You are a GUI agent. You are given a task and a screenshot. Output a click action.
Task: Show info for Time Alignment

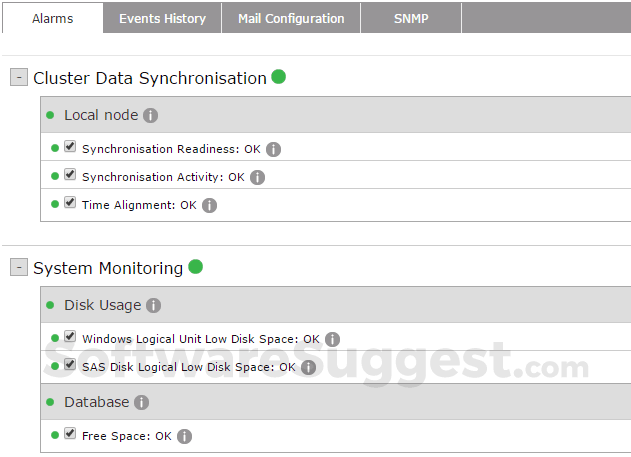(x=209, y=205)
